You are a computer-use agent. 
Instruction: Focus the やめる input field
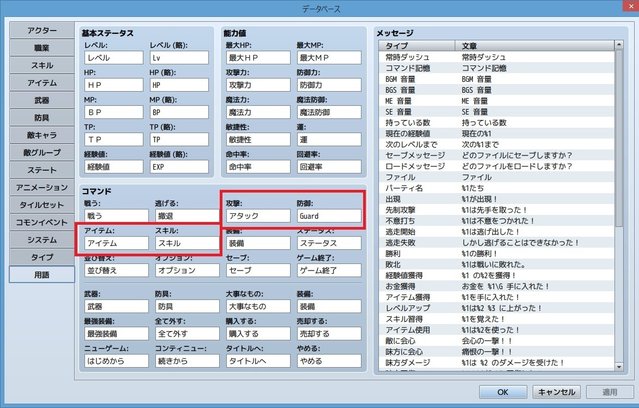pyautogui.click(x=329, y=361)
